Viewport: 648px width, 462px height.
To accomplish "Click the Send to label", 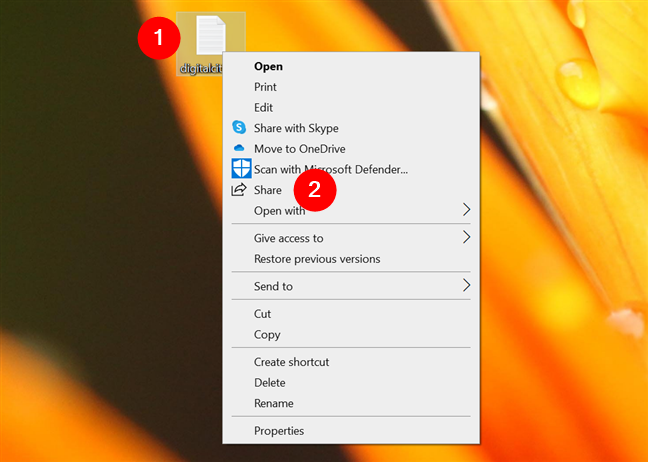I will [x=273, y=286].
